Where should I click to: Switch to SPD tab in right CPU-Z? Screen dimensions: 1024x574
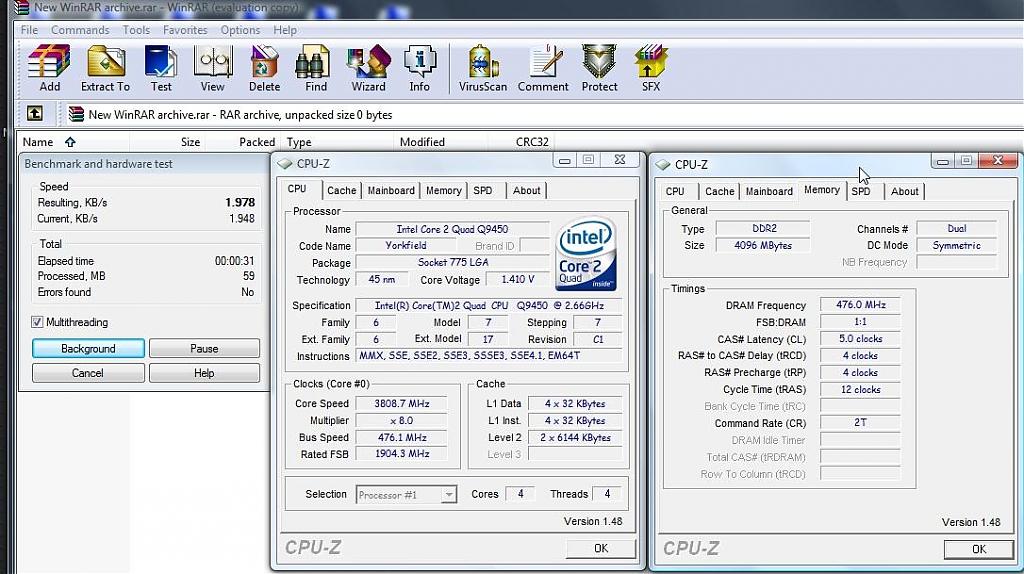pos(861,191)
